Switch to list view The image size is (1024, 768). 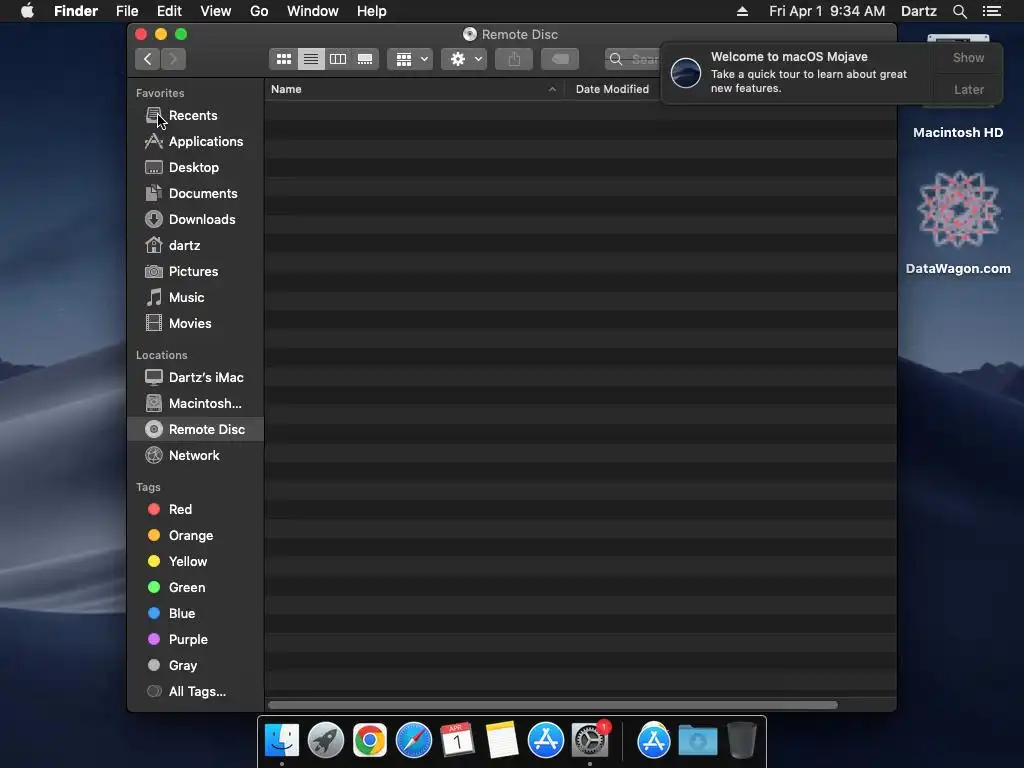(x=311, y=59)
